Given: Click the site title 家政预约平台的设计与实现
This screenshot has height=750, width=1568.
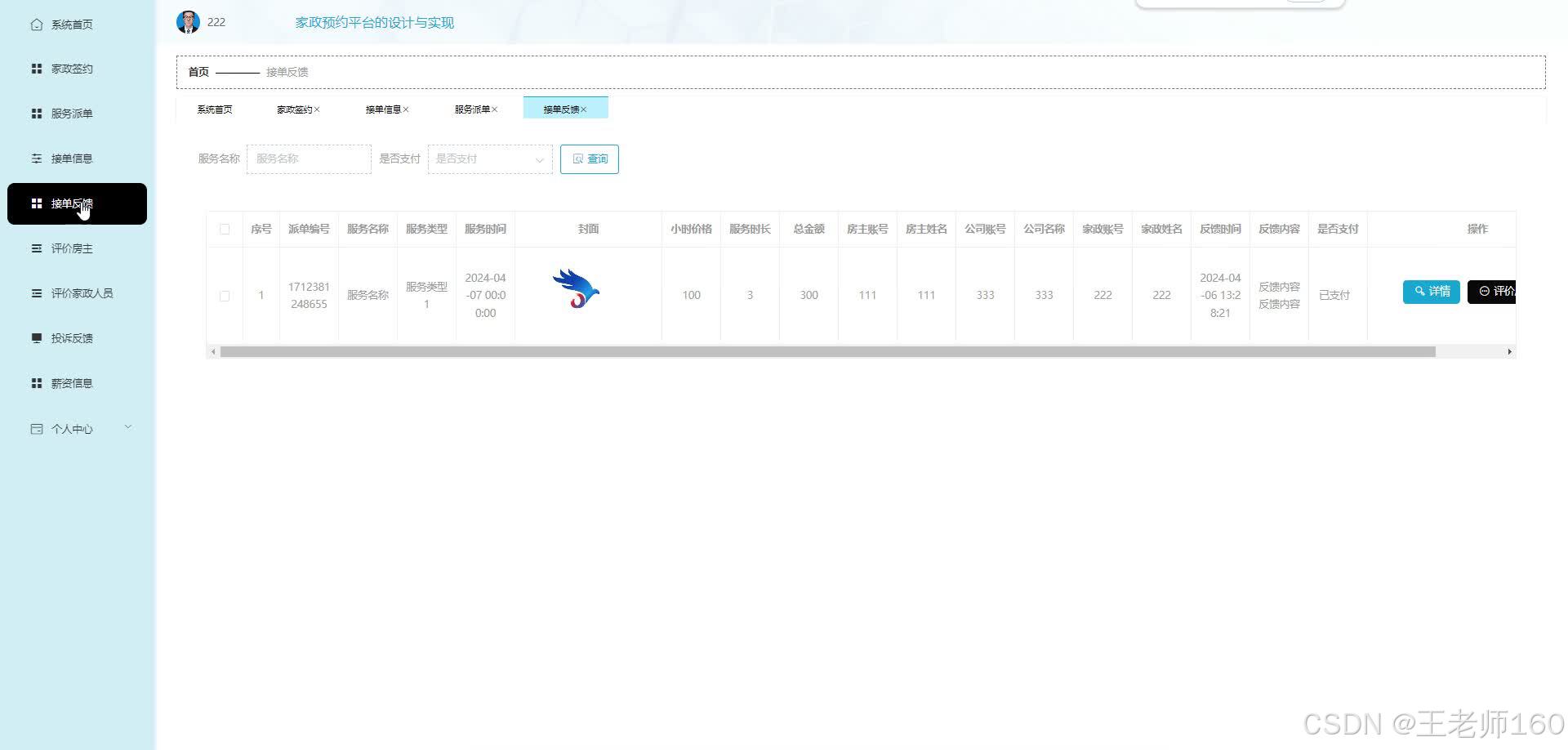Looking at the screenshot, I should click(375, 23).
